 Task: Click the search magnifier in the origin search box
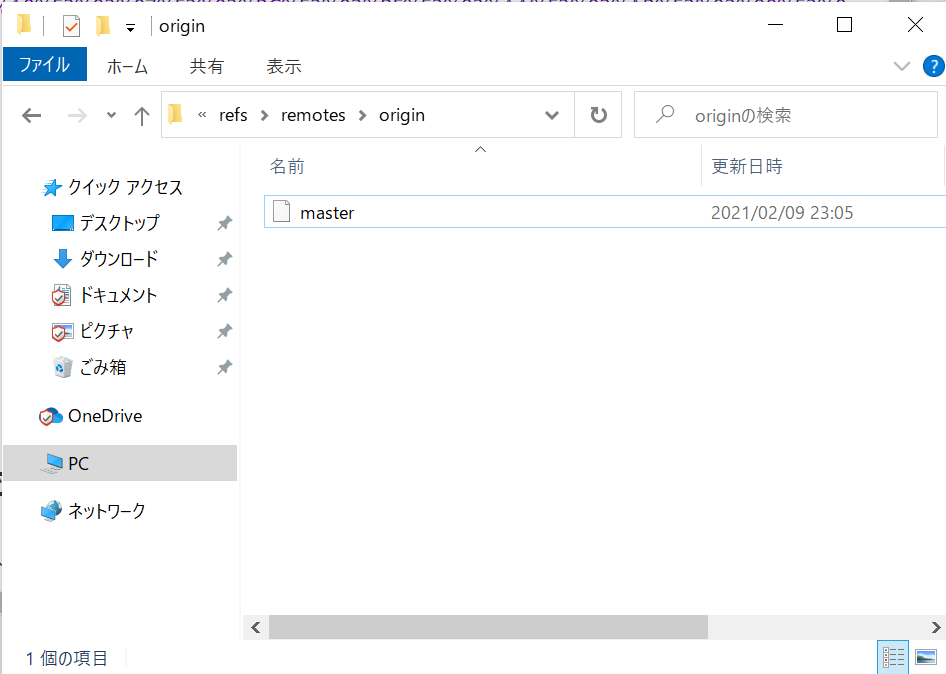664,113
